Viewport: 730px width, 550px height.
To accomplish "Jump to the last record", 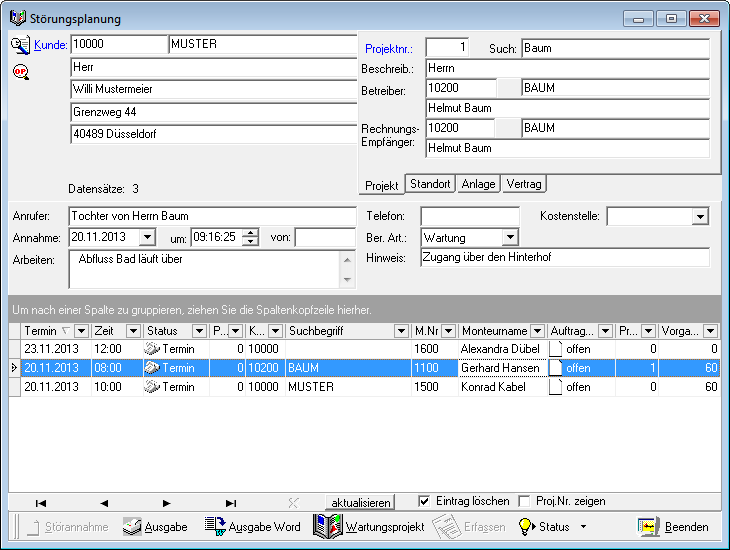I will click(230, 502).
